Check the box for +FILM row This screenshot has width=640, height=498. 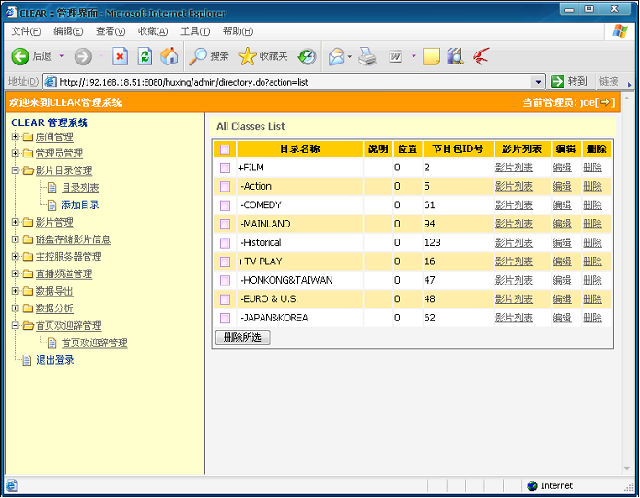225,168
